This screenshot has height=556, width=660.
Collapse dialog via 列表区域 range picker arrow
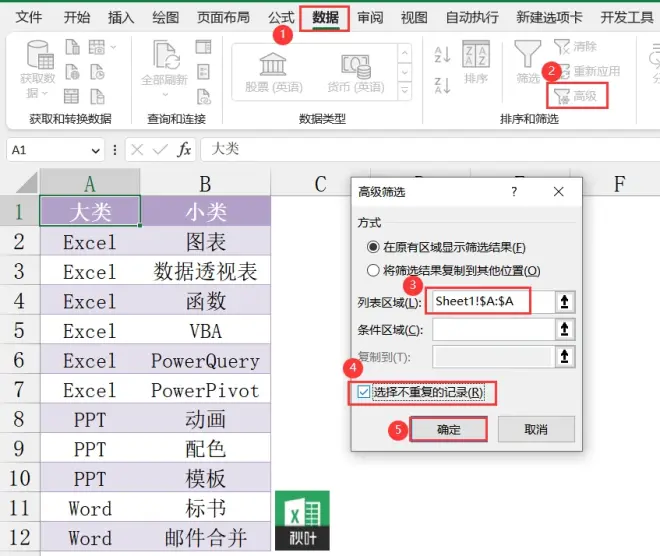point(564,301)
